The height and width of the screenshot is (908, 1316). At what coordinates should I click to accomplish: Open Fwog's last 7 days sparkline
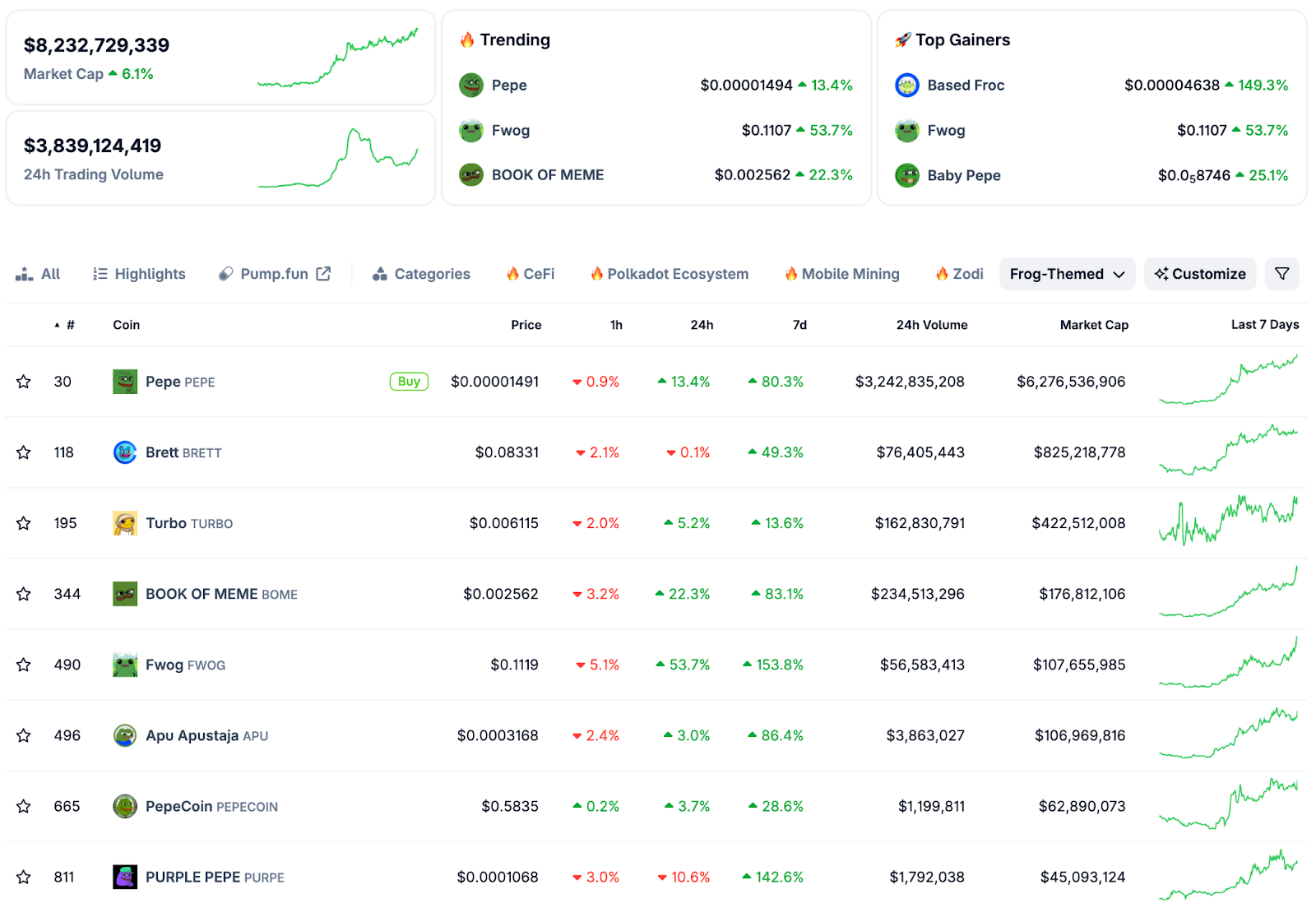click(1228, 663)
